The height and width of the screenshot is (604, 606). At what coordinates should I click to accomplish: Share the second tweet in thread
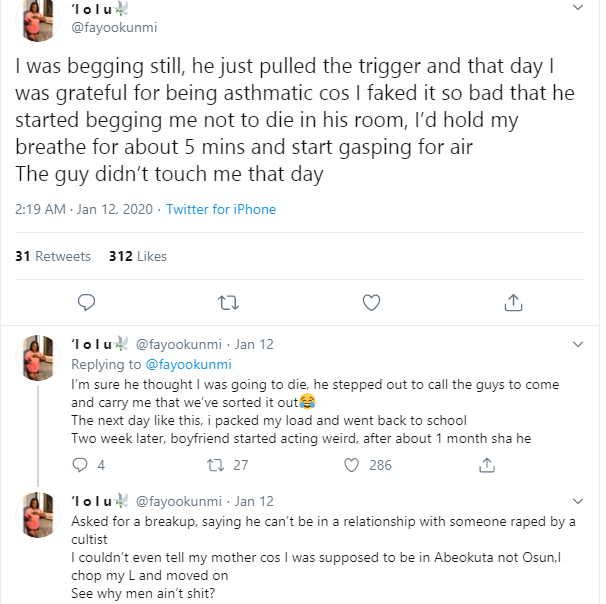coord(488,465)
